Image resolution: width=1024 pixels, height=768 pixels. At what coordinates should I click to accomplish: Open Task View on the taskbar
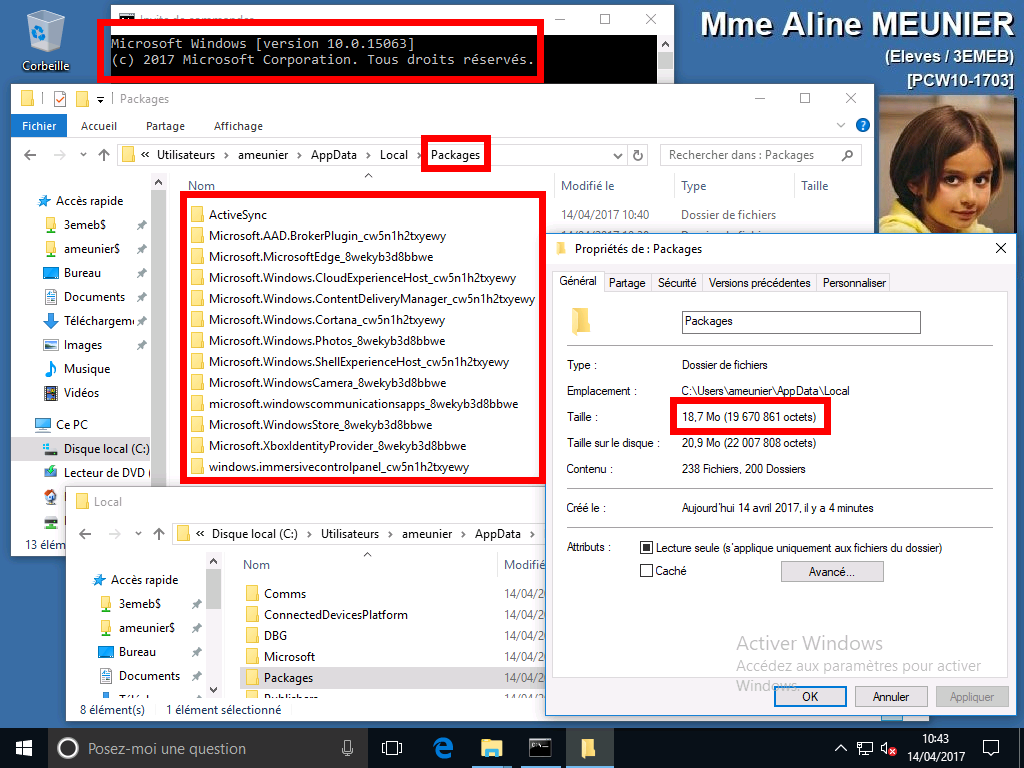point(392,748)
